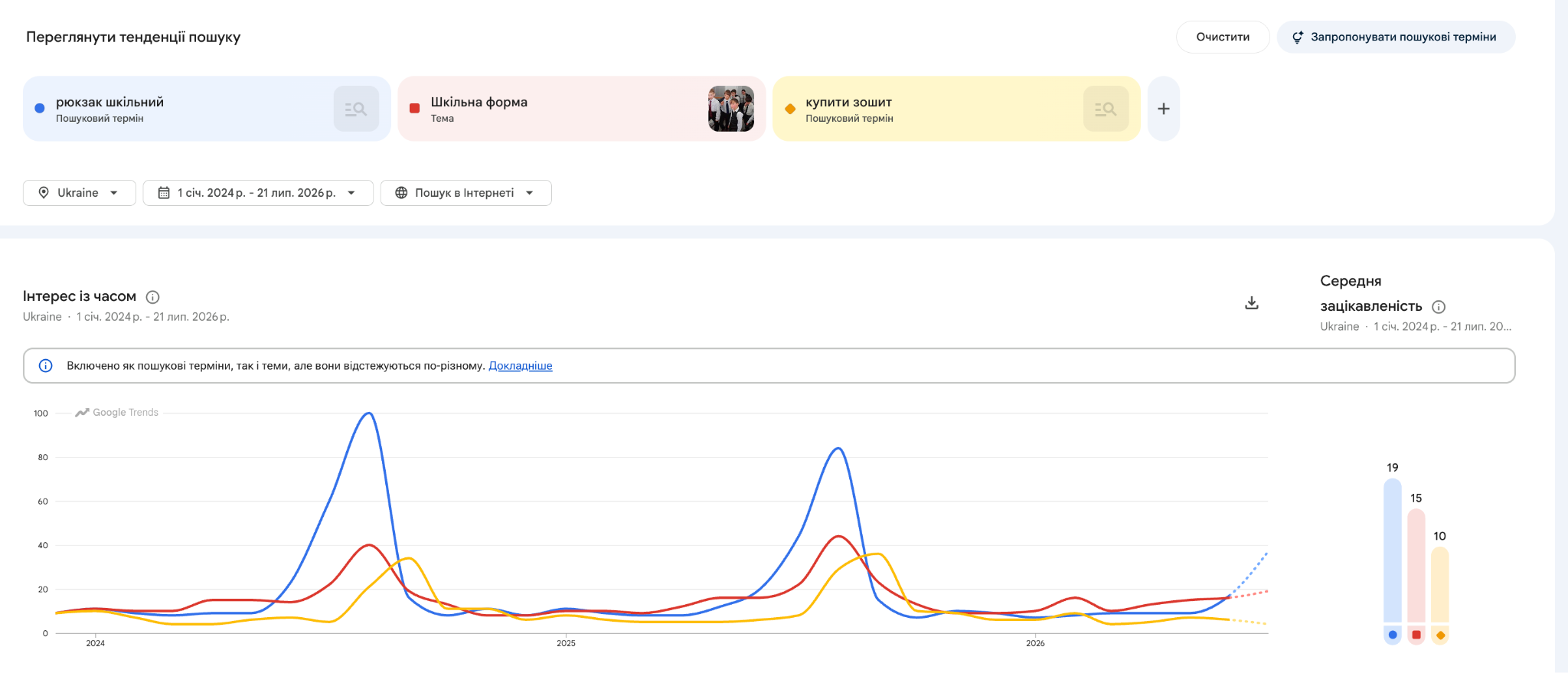Click the search-details icon on the купити зошит card
The height and width of the screenshot is (673, 1568).
[1106, 109]
